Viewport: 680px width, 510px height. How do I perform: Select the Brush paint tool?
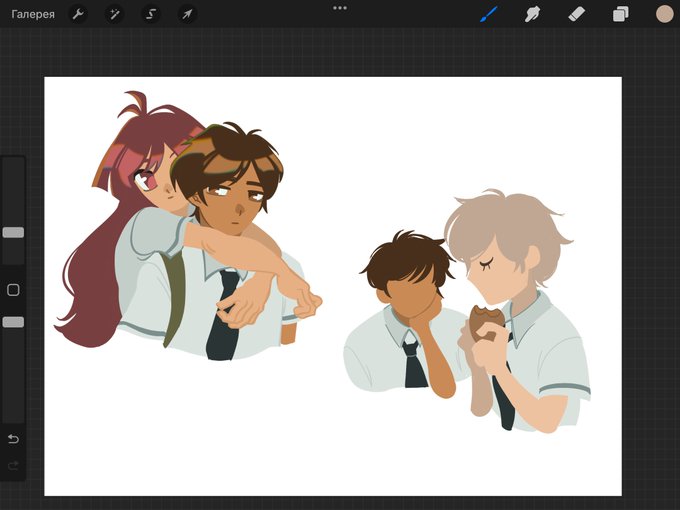489,14
